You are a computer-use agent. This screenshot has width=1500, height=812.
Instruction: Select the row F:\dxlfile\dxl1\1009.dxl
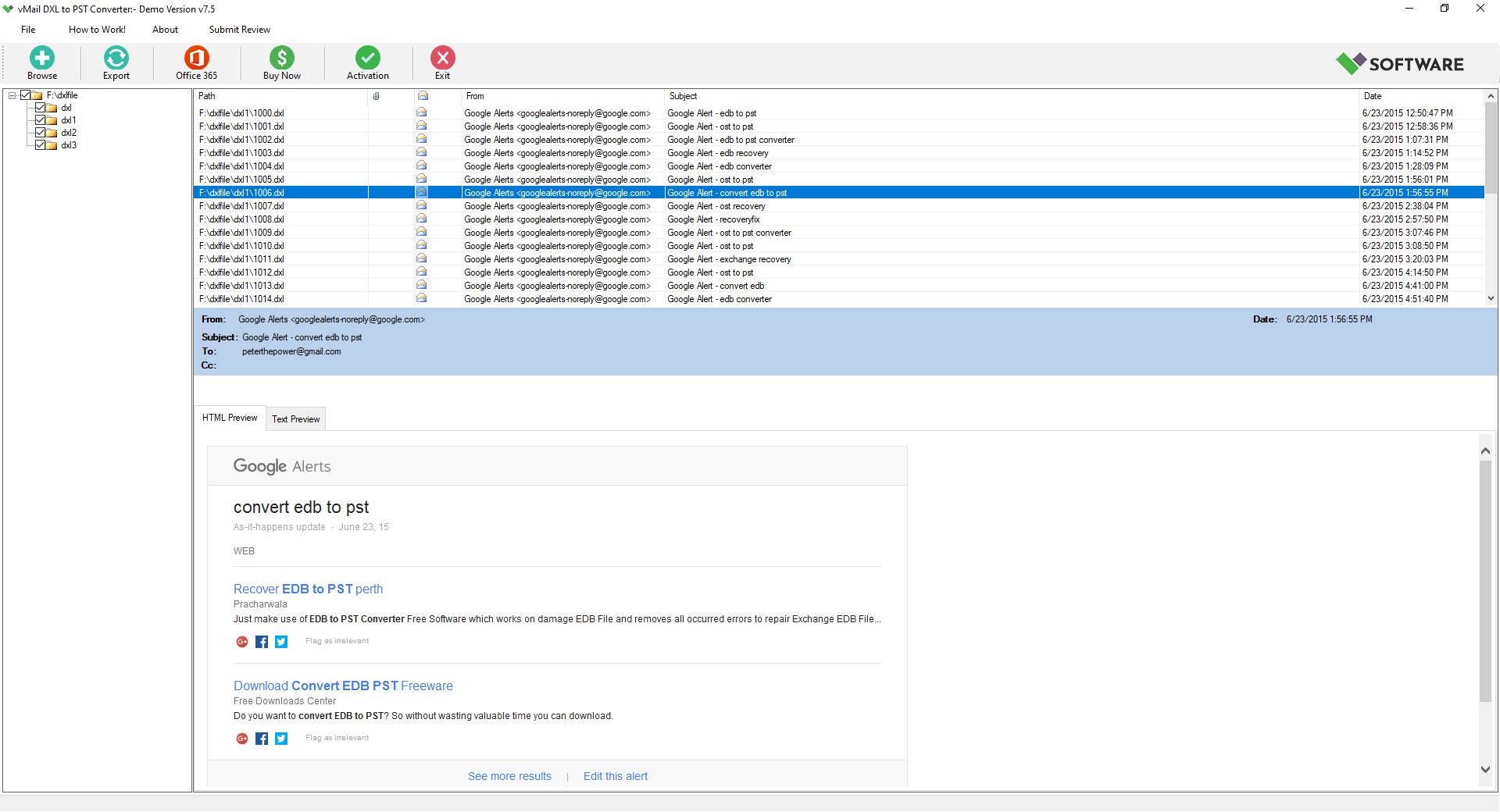coord(839,233)
